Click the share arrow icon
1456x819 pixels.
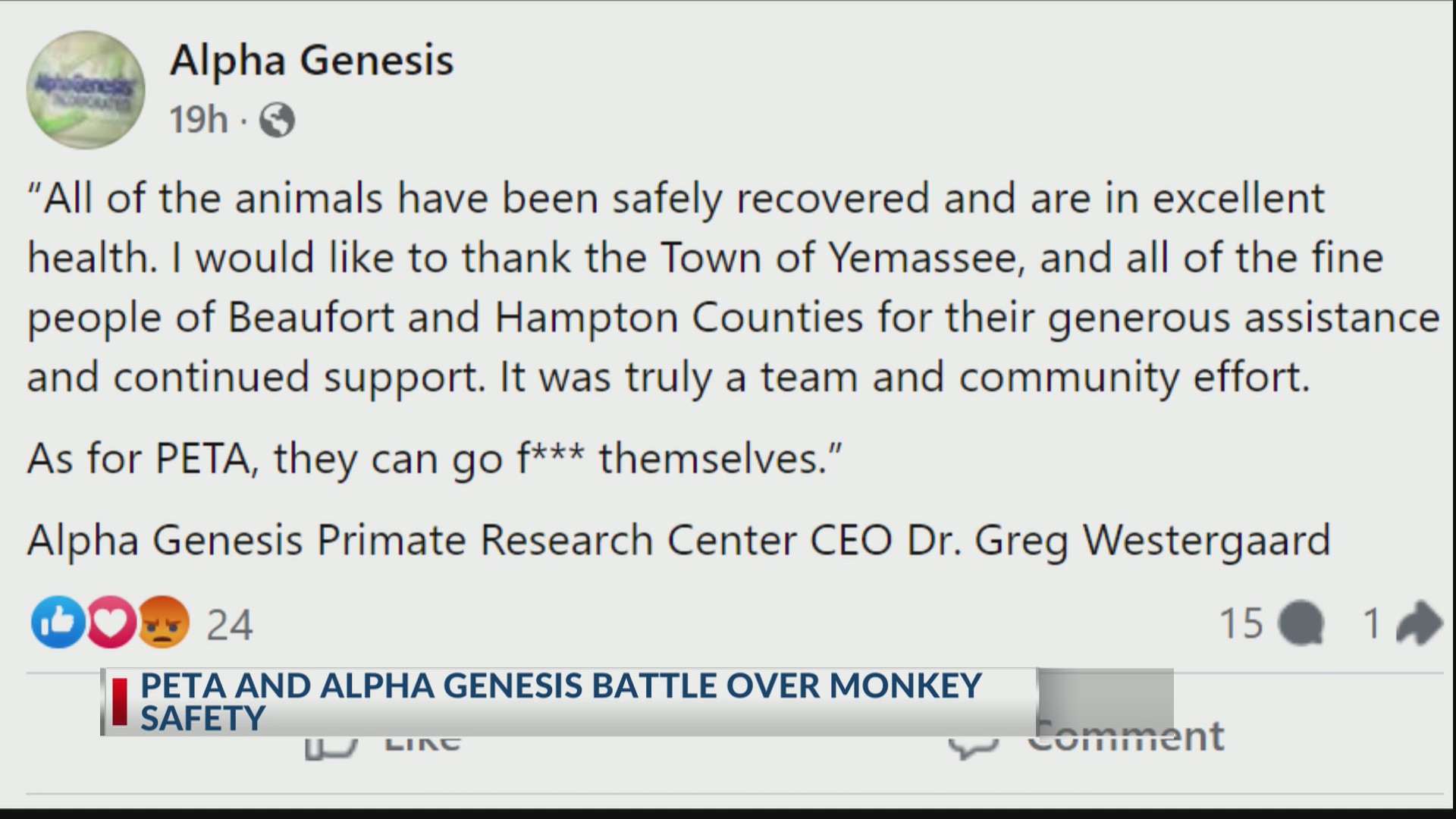tap(1420, 623)
